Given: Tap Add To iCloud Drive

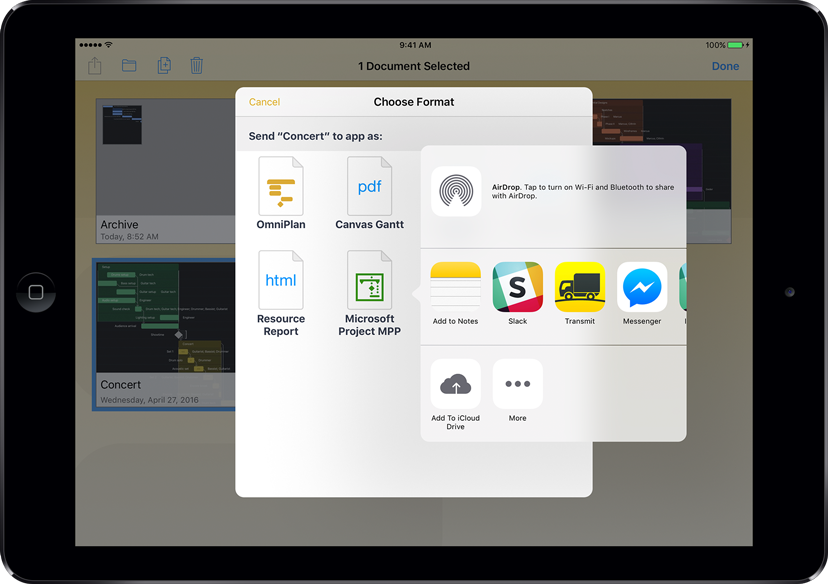Looking at the screenshot, I should [x=456, y=384].
